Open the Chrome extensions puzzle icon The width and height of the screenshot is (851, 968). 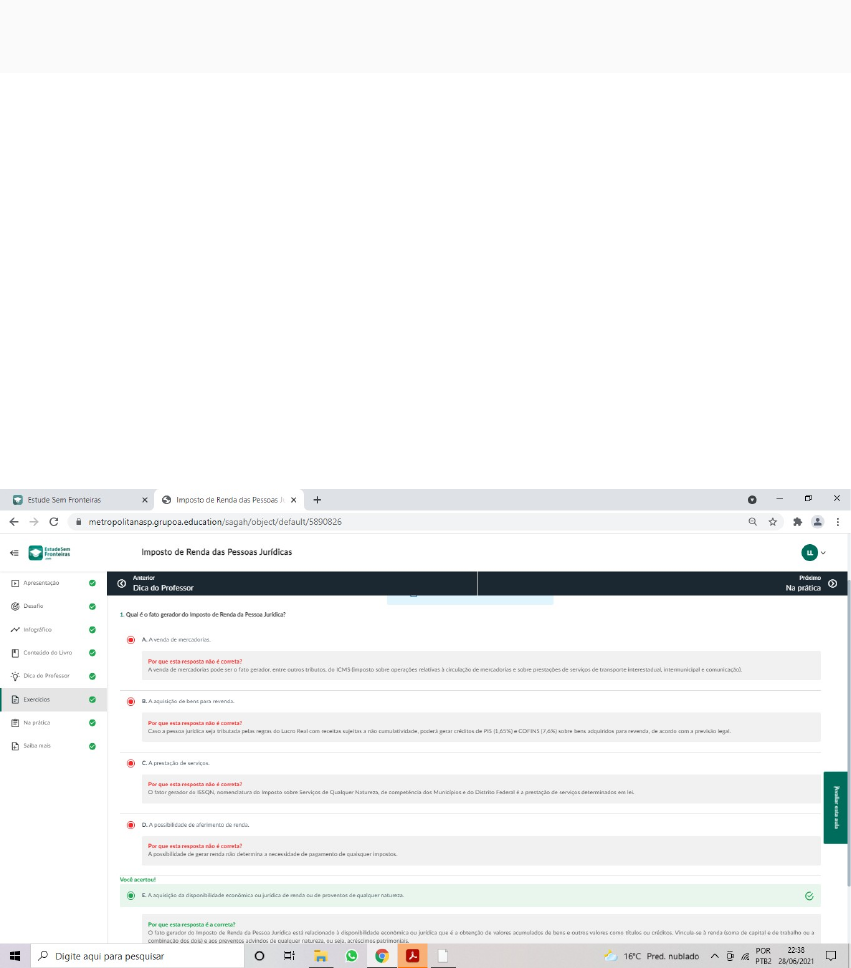[797, 522]
